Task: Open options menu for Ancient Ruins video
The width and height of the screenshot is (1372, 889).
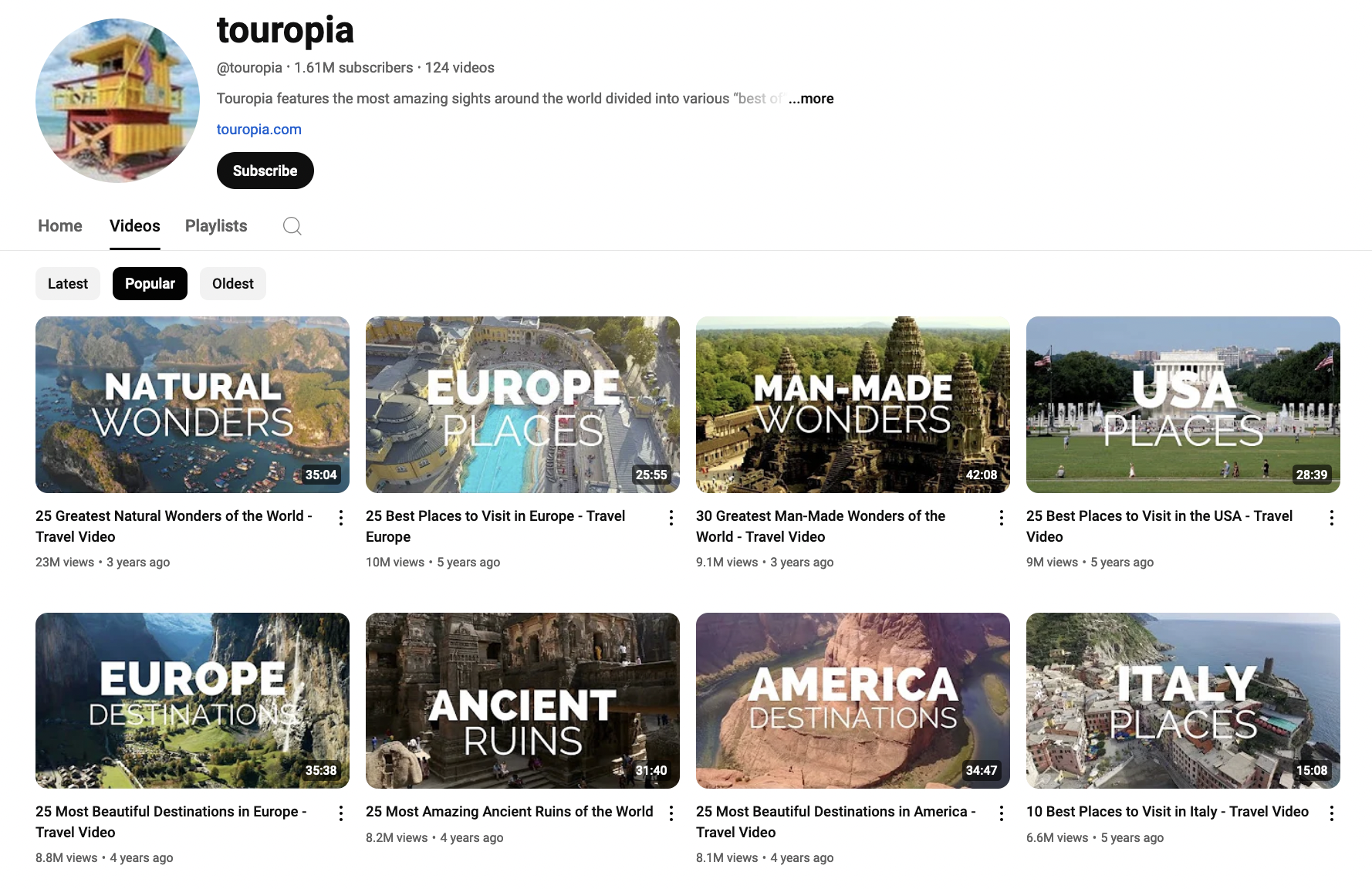Action: click(671, 813)
